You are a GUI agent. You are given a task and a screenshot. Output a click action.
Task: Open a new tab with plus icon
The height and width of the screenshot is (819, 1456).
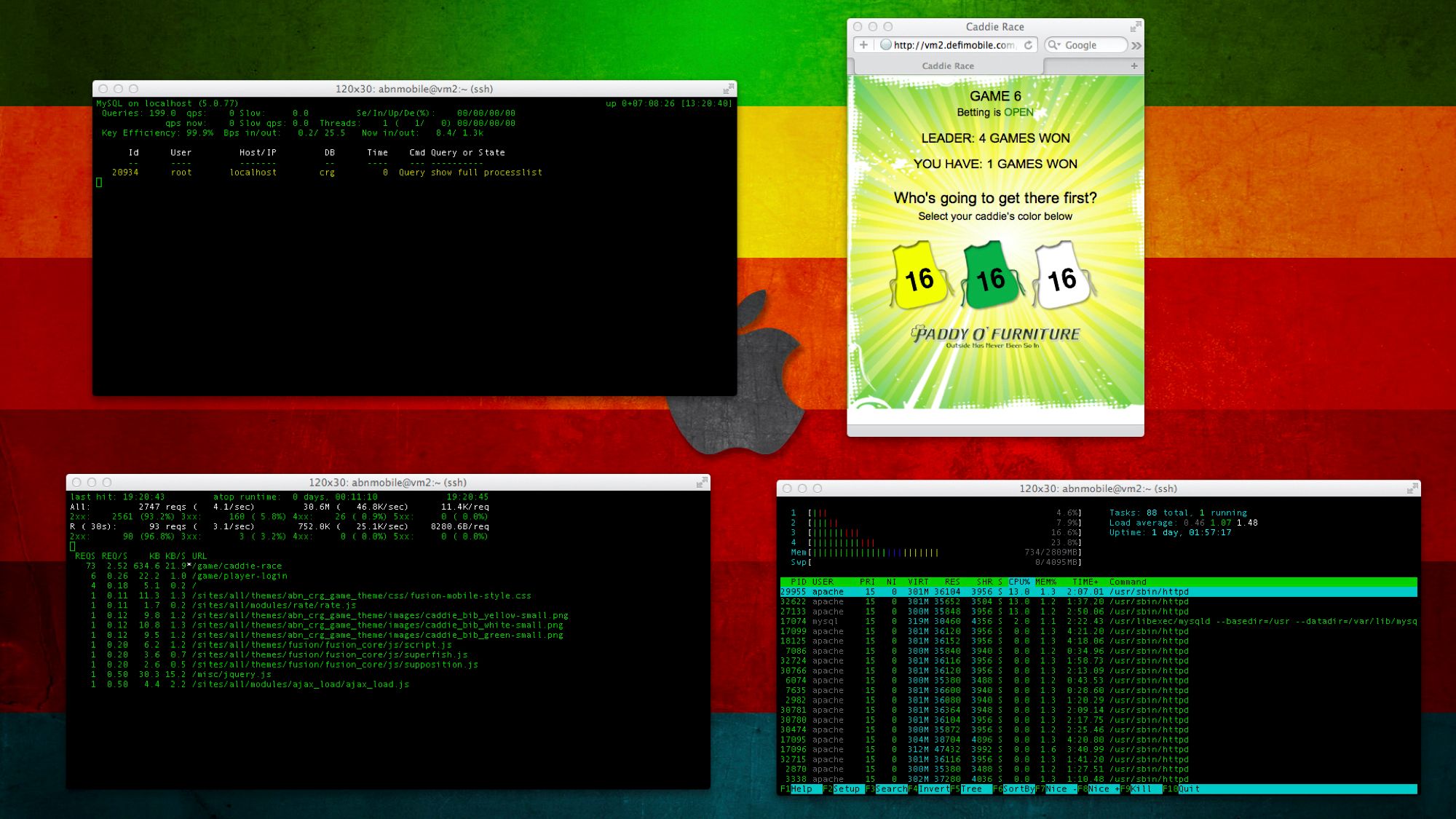1133,66
